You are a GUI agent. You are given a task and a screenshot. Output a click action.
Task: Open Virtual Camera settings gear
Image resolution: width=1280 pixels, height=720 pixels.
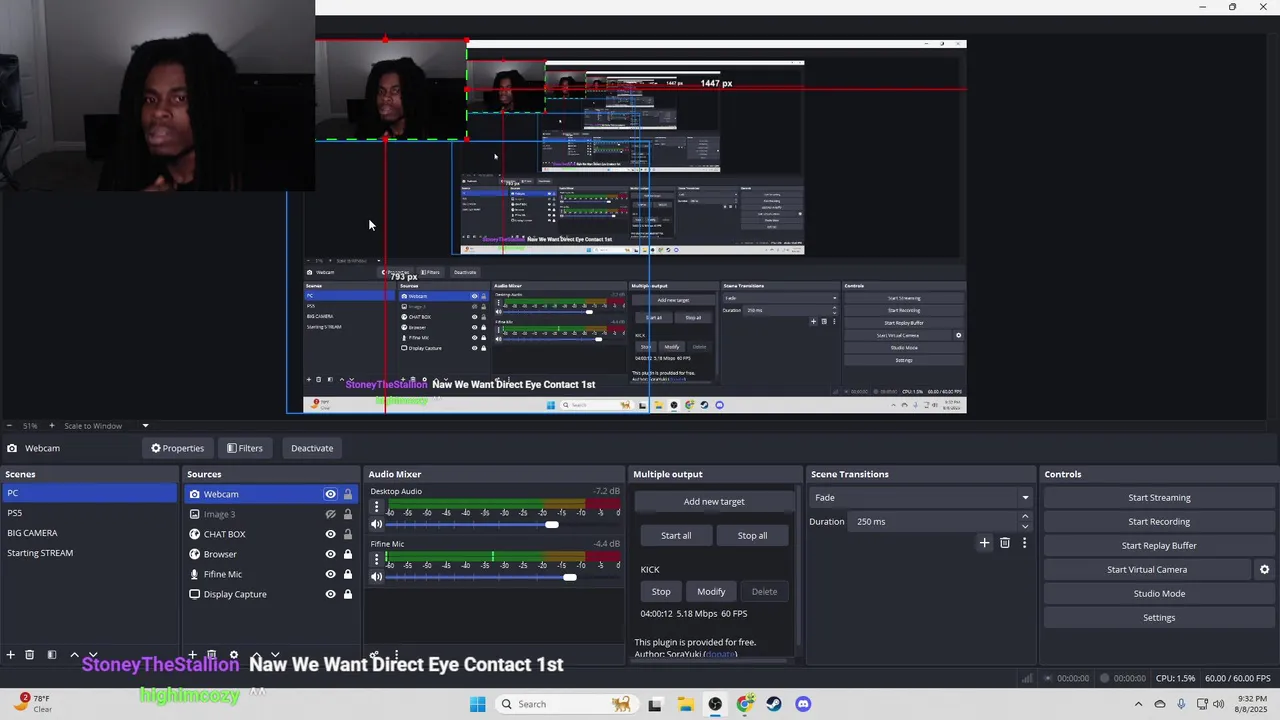[x=1264, y=569]
